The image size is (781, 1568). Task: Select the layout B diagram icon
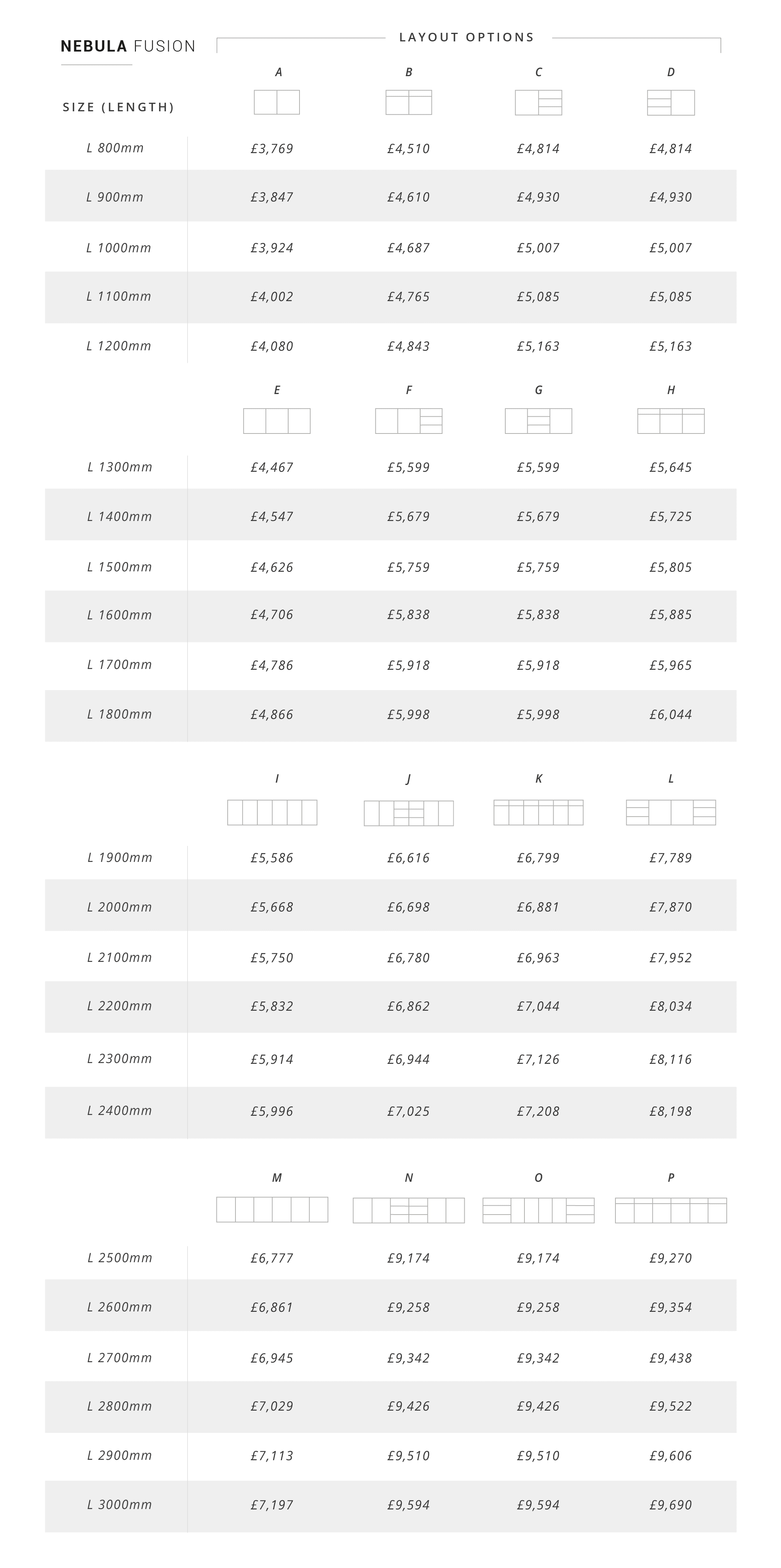pos(408,102)
